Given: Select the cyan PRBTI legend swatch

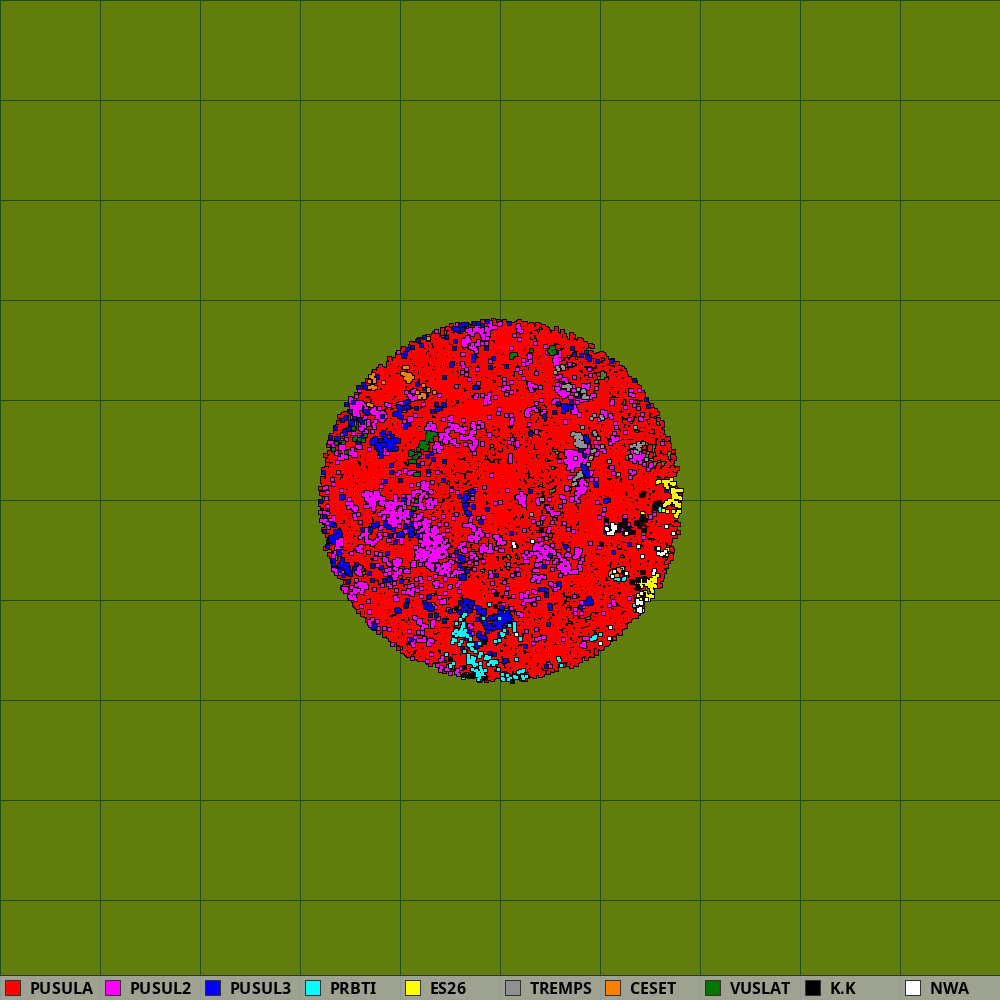Looking at the screenshot, I should pyautogui.click(x=313, y=988).
